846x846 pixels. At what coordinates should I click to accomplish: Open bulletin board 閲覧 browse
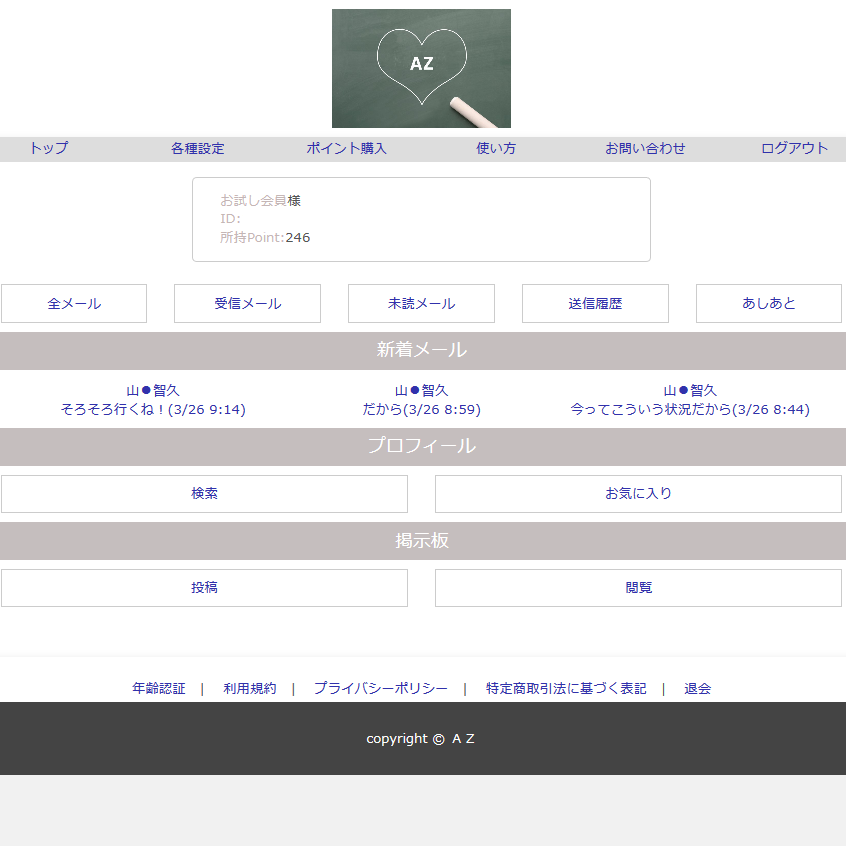pyautogui.click(x=638, y=588)
